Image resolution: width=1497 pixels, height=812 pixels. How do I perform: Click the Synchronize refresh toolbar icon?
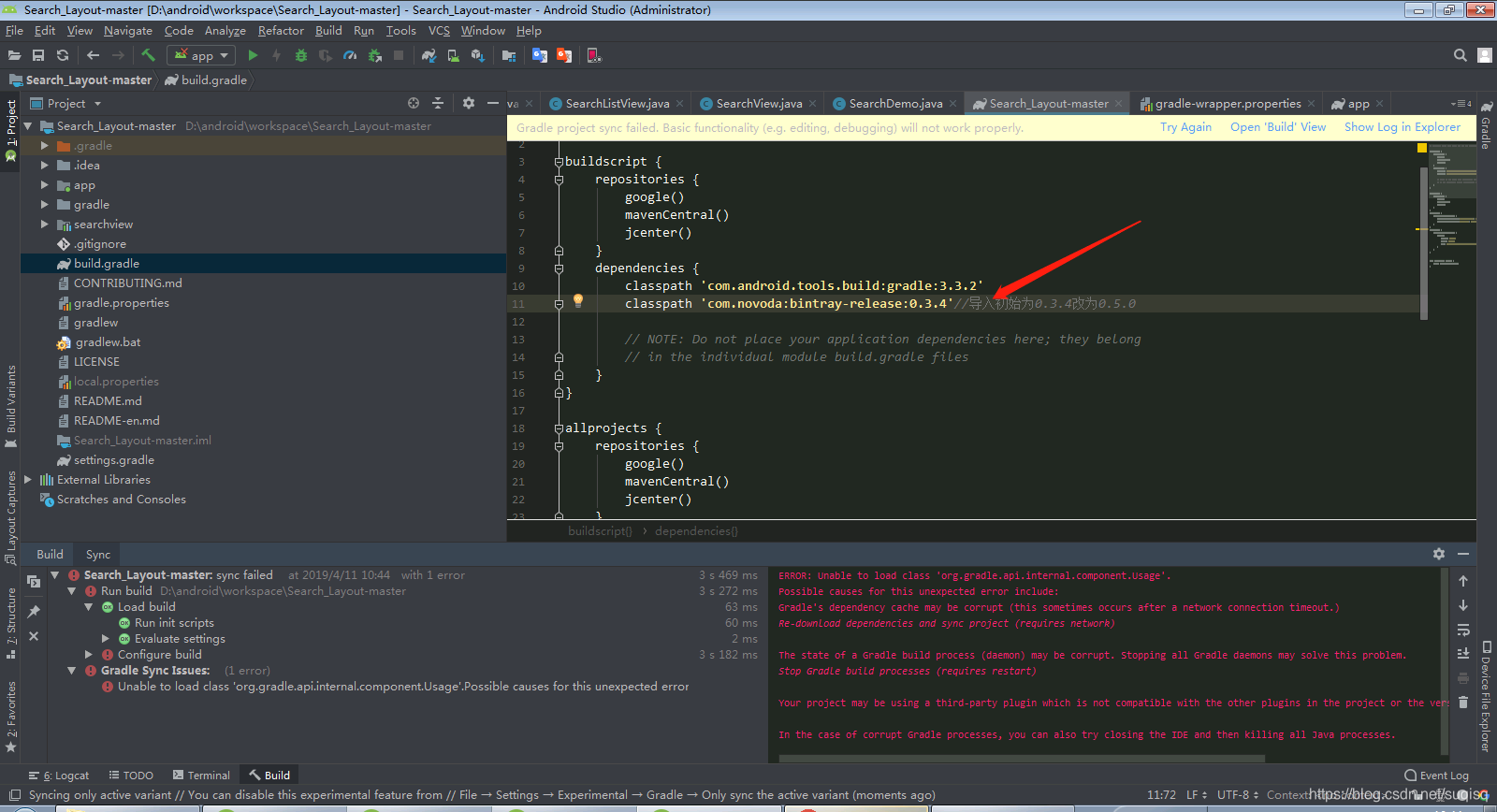[63, 55]
